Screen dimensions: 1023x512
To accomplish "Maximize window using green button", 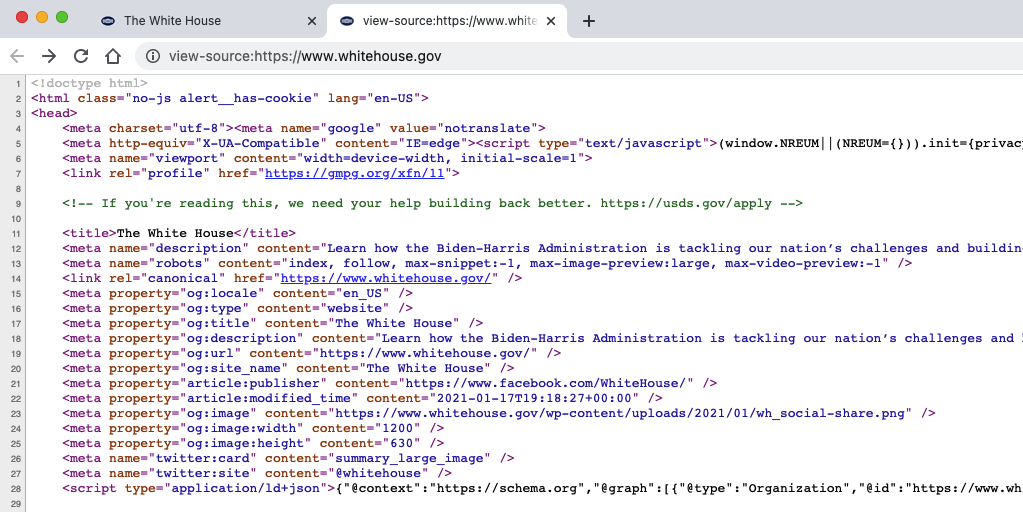I will click(x=62, y=17).
